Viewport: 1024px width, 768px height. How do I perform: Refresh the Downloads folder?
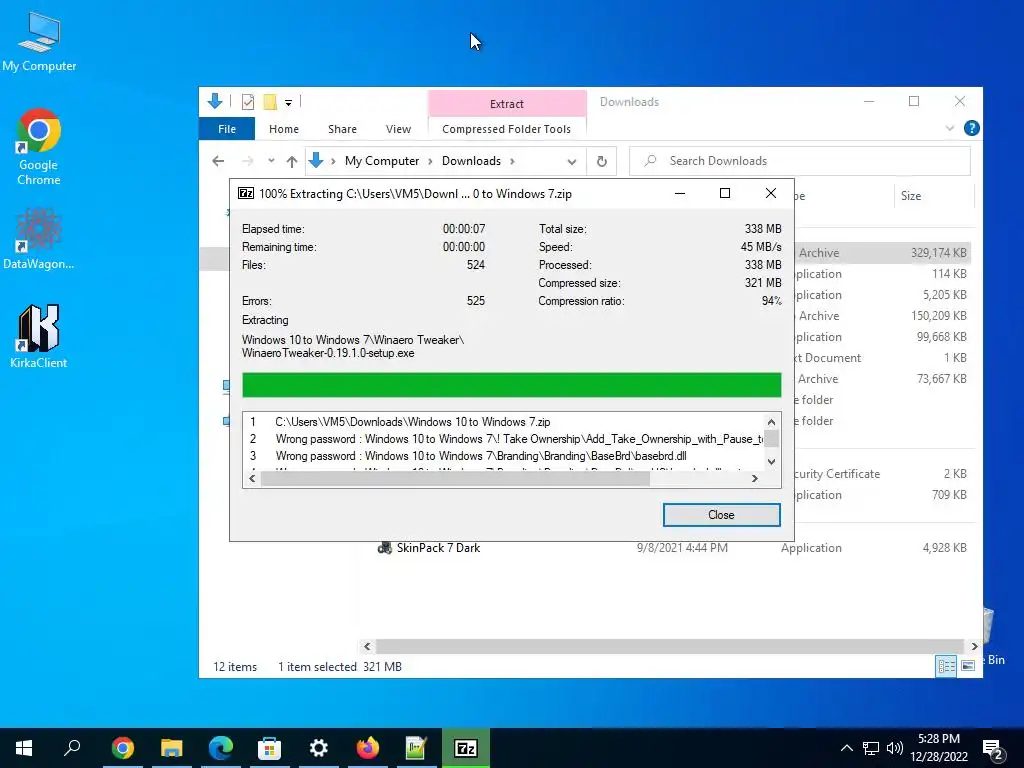point(601,161)
